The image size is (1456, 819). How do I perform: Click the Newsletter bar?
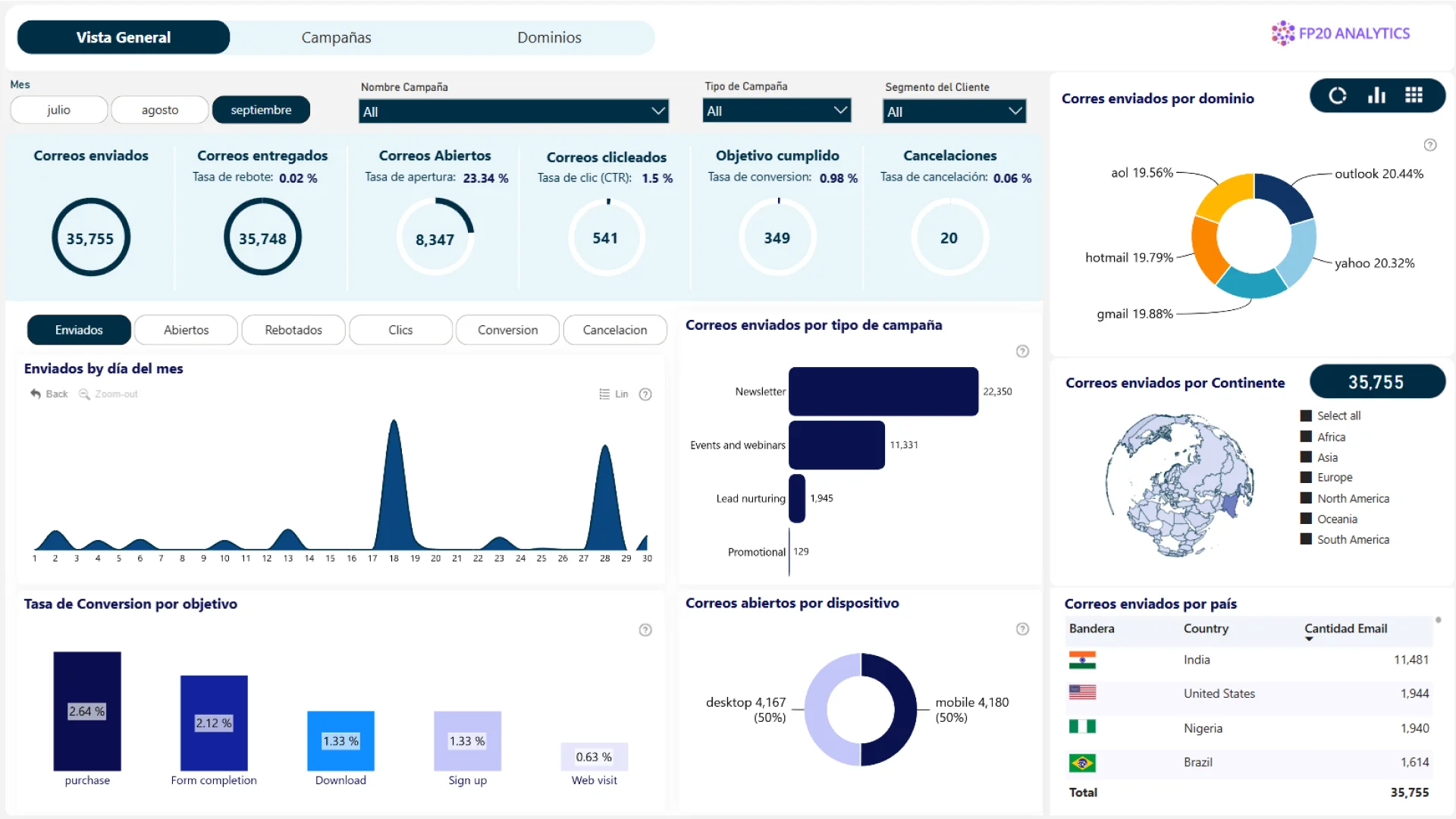click(883, 391)
